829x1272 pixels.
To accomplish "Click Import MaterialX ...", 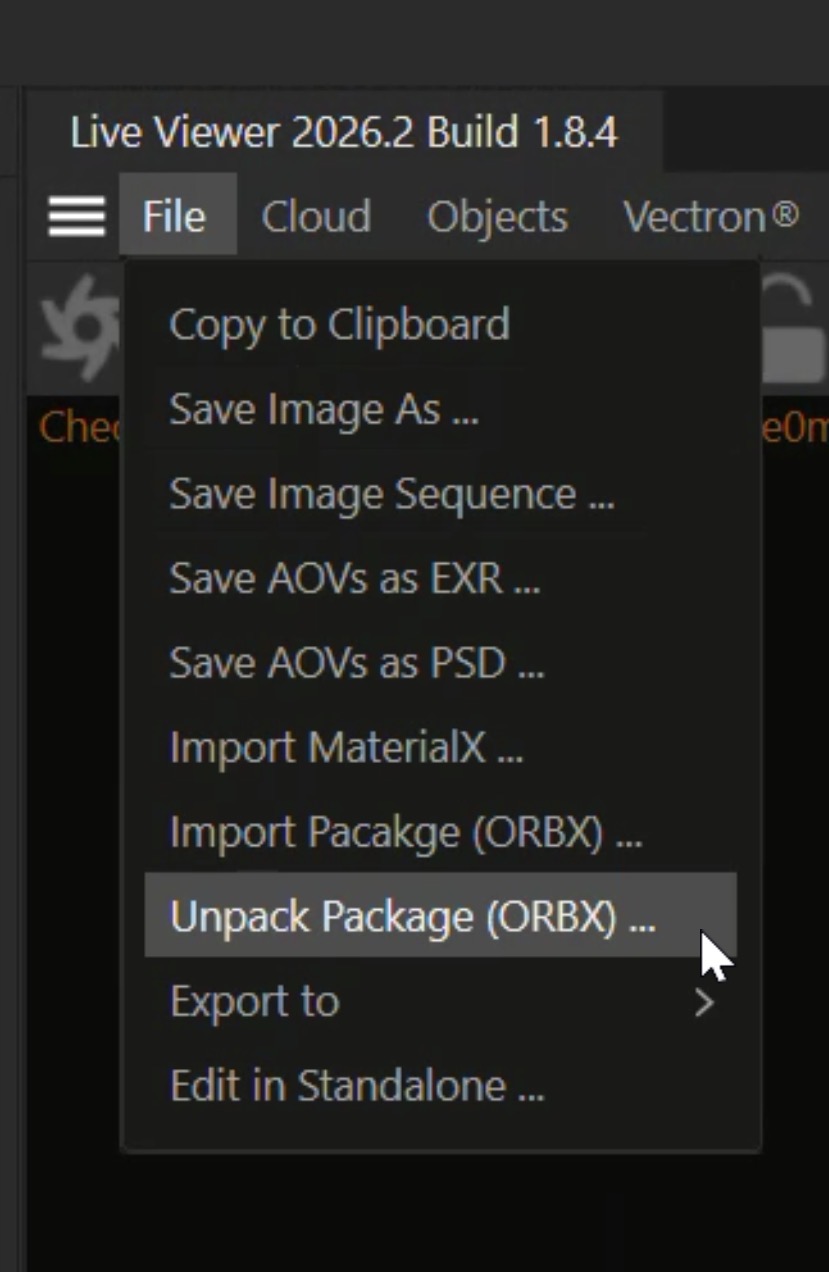I will coord(346,747).
